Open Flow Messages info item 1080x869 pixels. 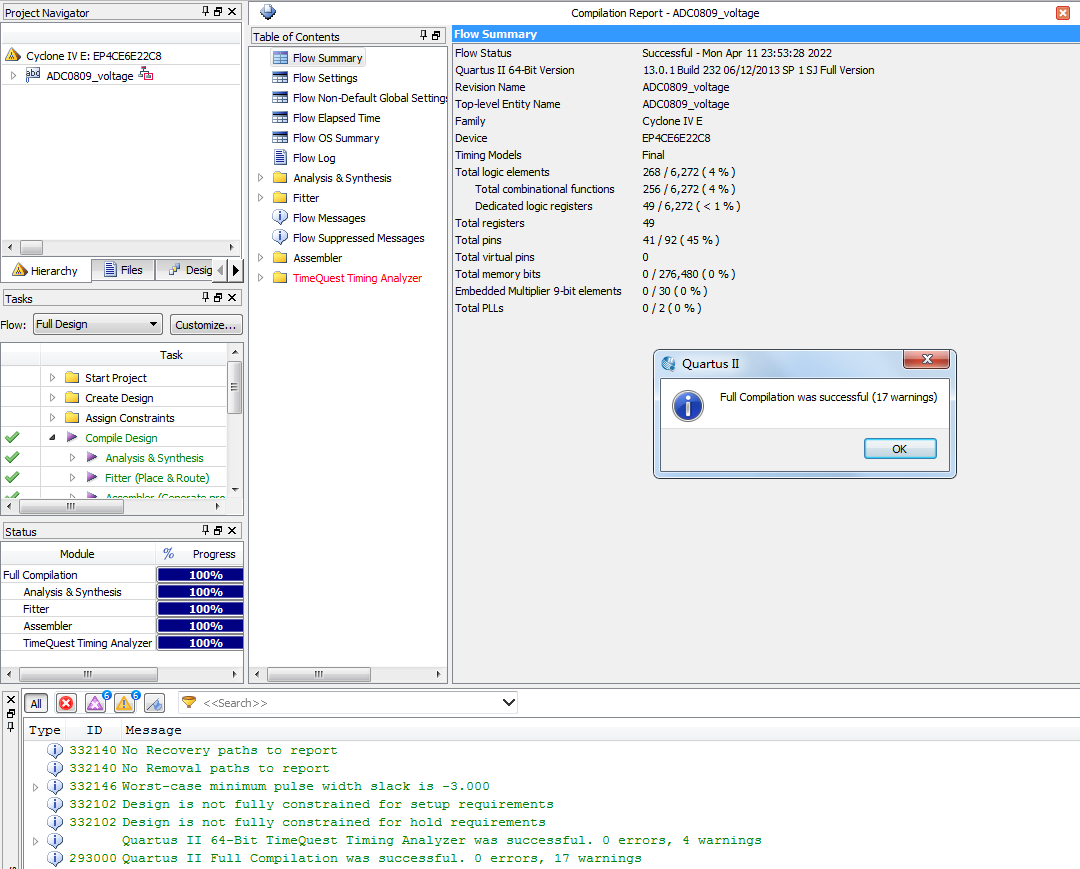point(328,218)
